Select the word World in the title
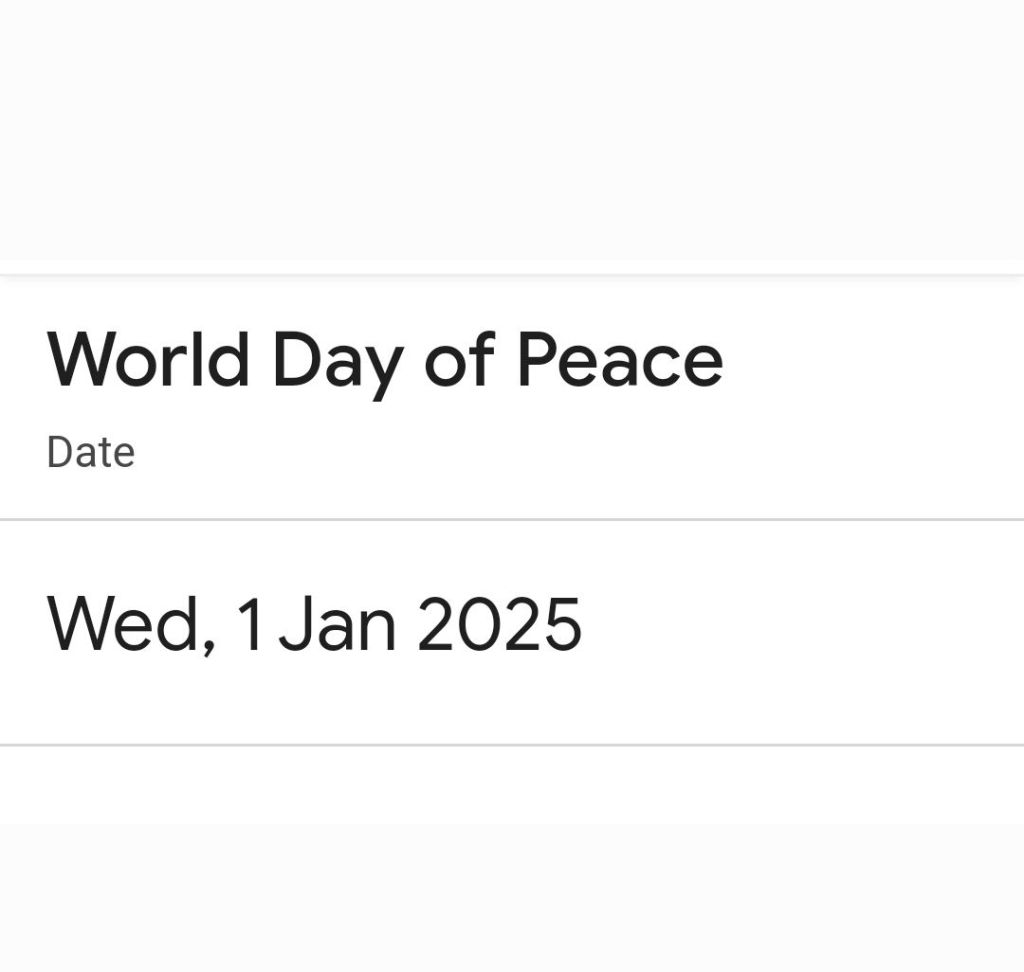1024x972 pixels. [147, 358]
